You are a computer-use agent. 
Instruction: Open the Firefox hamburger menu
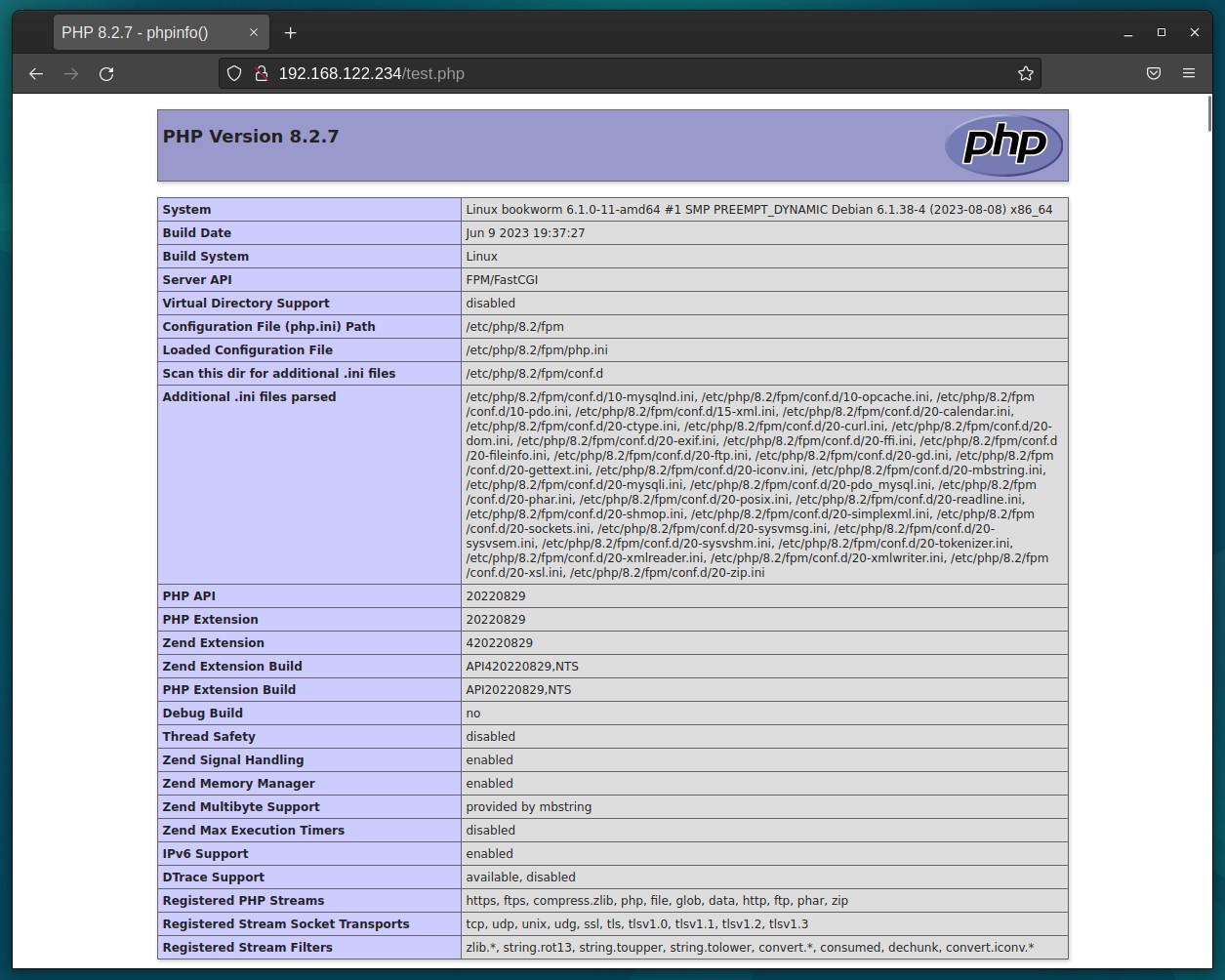(1188, 73)
